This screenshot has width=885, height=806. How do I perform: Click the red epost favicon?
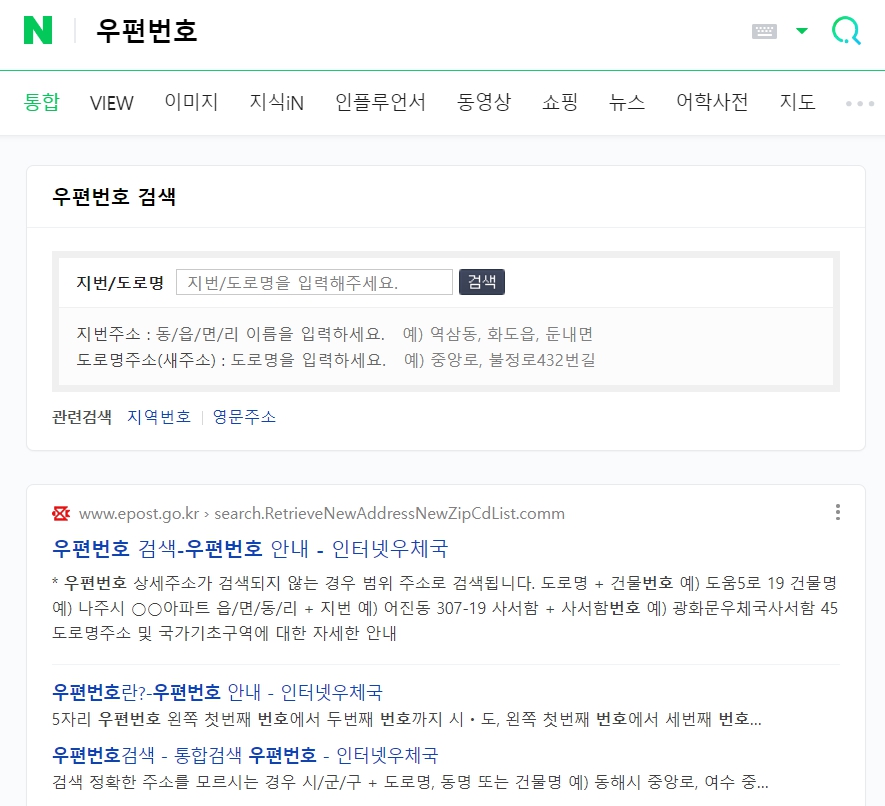(61, 513)
